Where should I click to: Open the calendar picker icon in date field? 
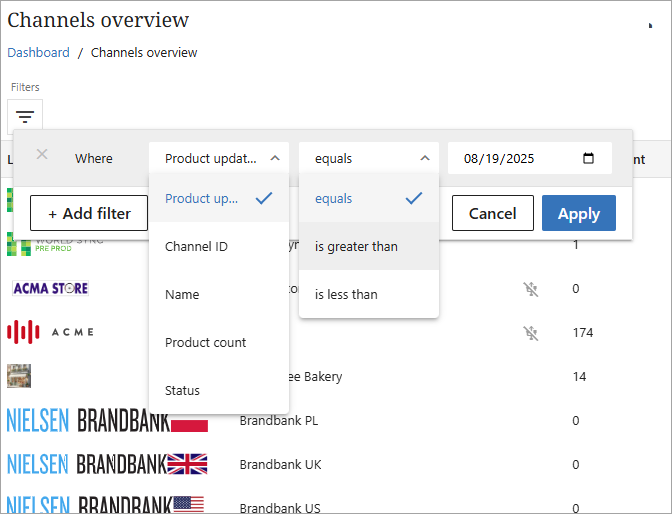click(588, 158)
